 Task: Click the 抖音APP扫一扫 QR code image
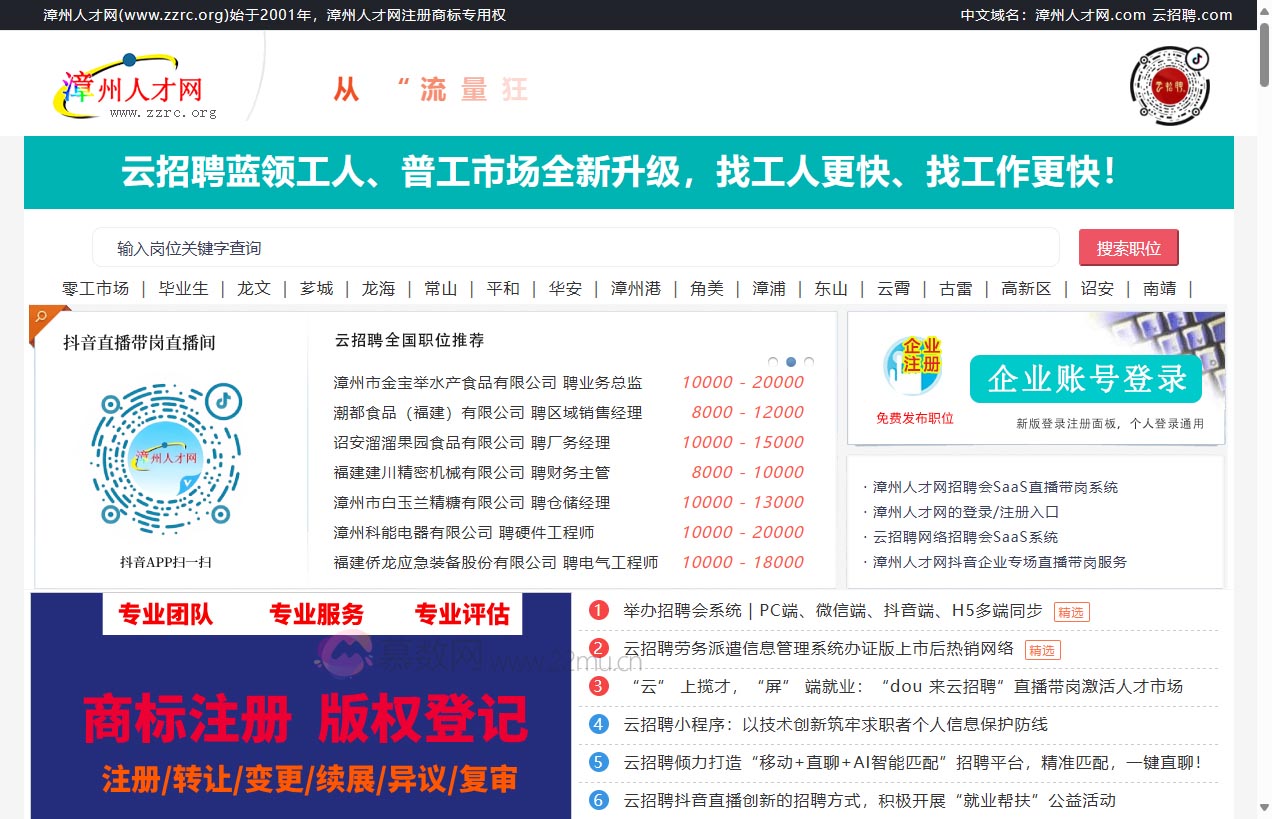(165, 457)
